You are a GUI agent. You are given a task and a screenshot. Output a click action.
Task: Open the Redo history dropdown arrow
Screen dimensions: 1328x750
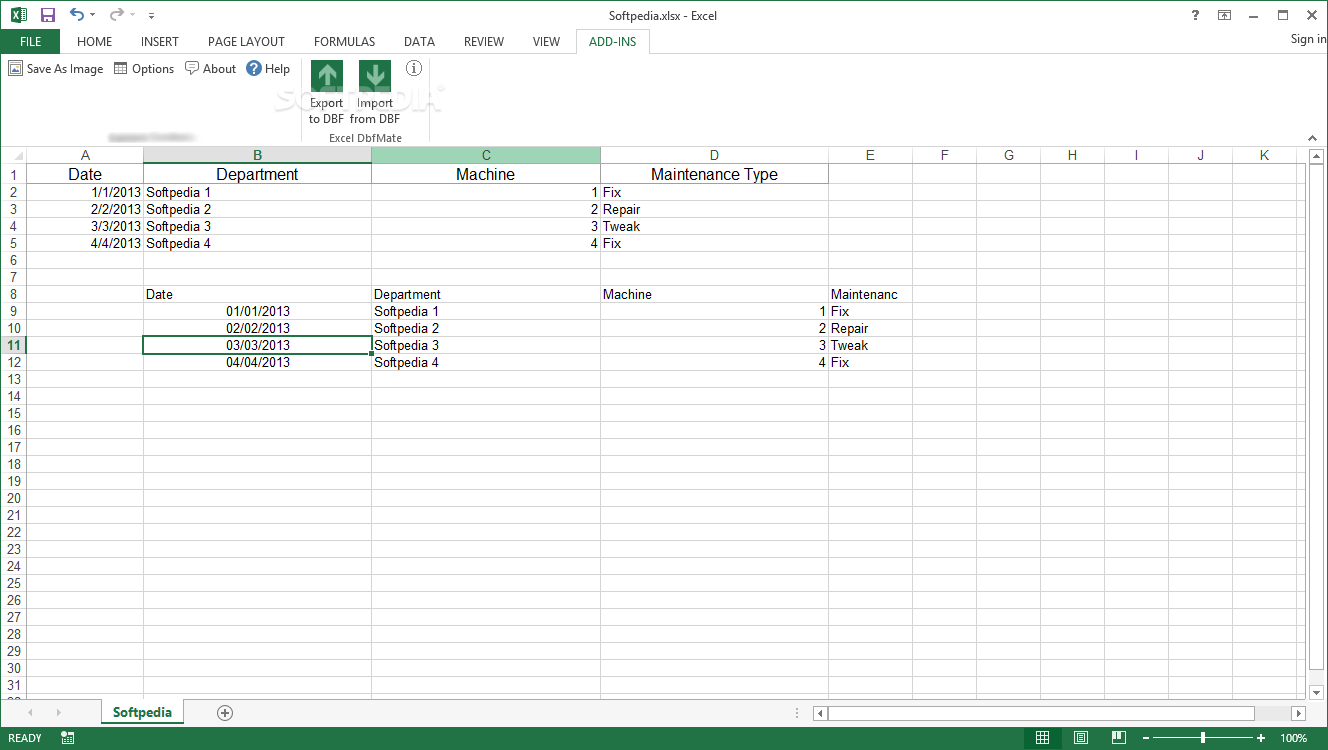[x=132, y=16]
